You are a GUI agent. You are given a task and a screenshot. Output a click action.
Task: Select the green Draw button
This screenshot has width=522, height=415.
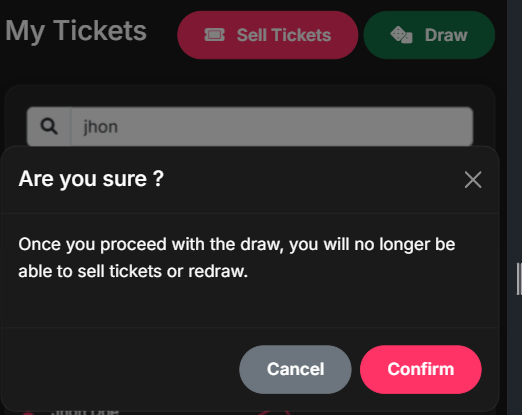429,35
